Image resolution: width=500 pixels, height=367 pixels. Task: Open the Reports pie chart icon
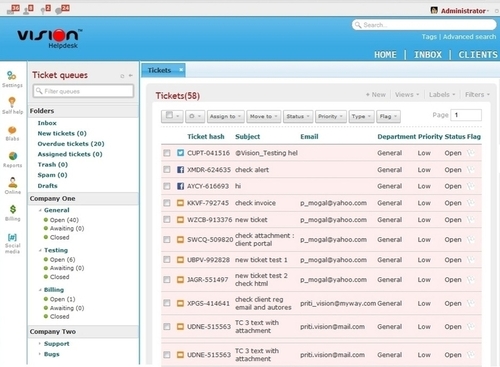pos(13,156)
